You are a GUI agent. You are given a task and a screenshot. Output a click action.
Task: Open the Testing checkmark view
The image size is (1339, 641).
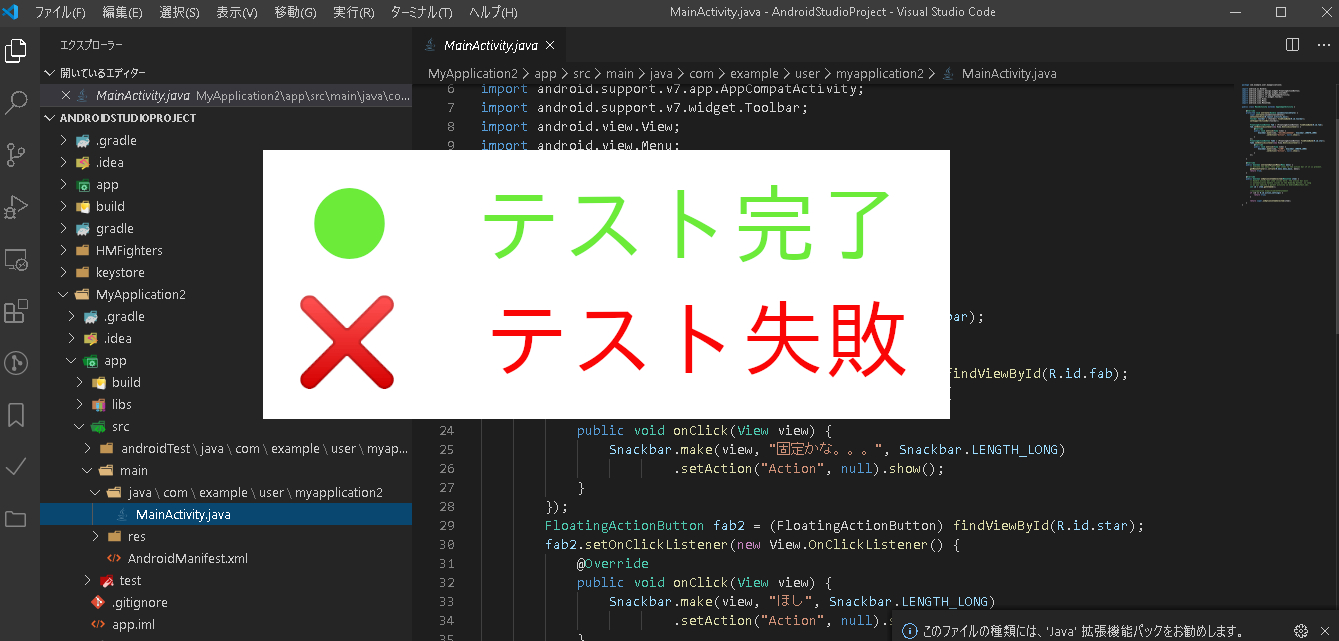(16, 467)
